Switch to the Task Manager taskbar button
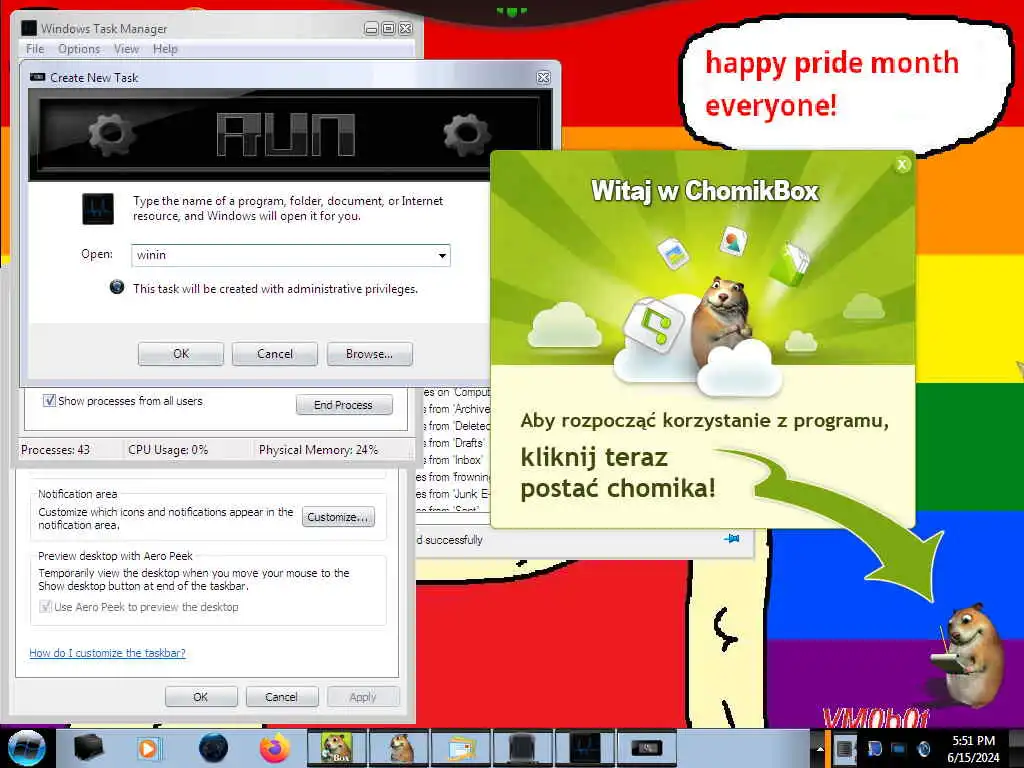The image size is (1024, 768). [x=584, y=748]
